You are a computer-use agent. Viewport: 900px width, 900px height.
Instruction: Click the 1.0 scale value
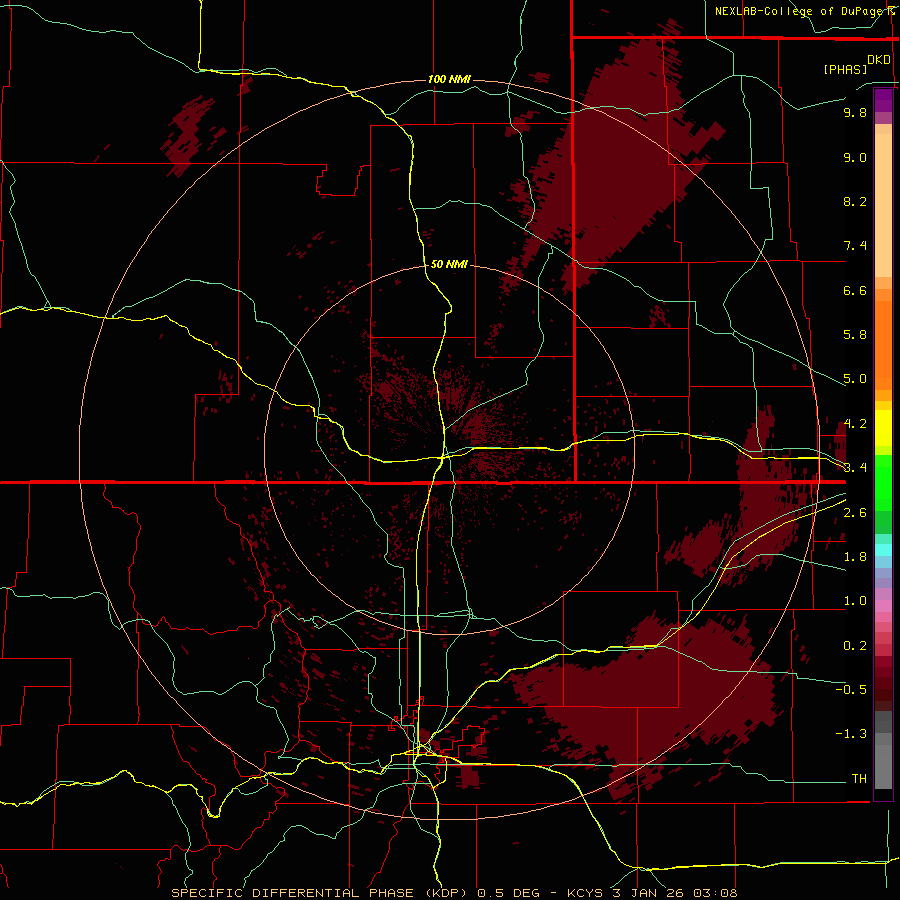[x=855, y=601]
